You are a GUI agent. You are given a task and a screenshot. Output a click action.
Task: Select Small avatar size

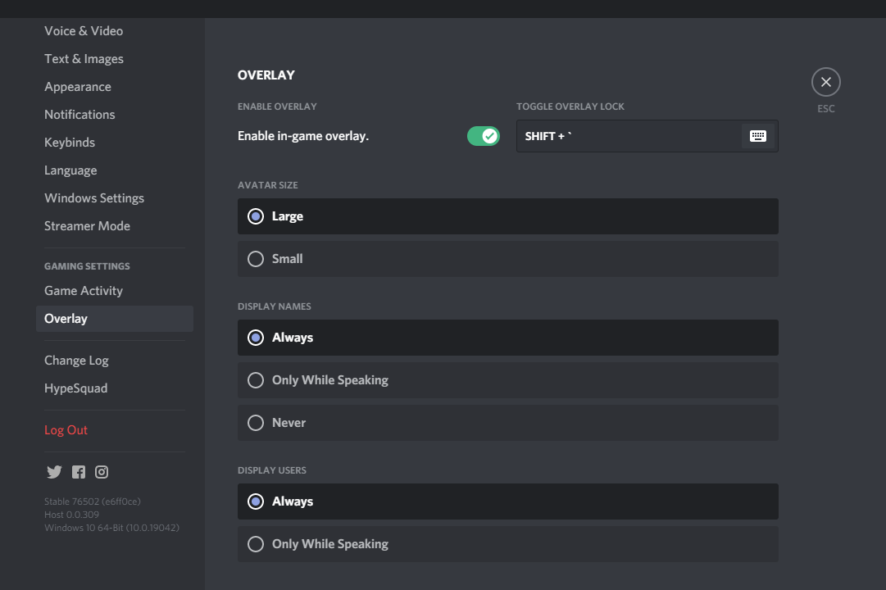(x=507, y=259)
